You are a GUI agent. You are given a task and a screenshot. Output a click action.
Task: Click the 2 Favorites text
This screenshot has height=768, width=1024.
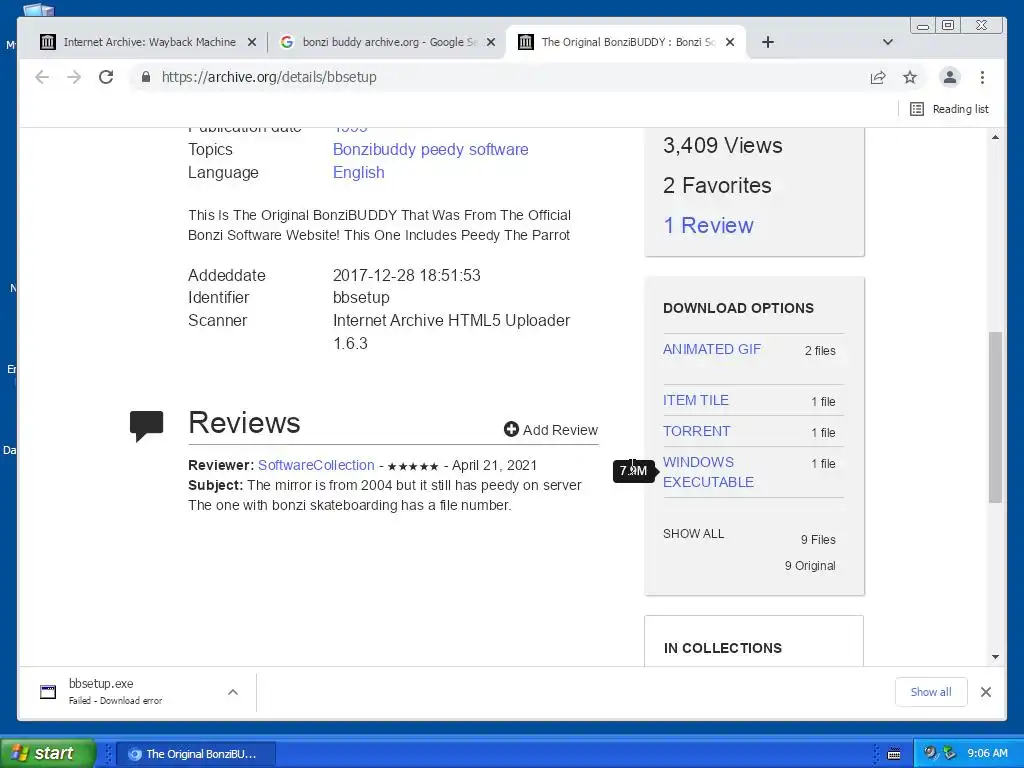pyautogui.click(x=717, y=185)
